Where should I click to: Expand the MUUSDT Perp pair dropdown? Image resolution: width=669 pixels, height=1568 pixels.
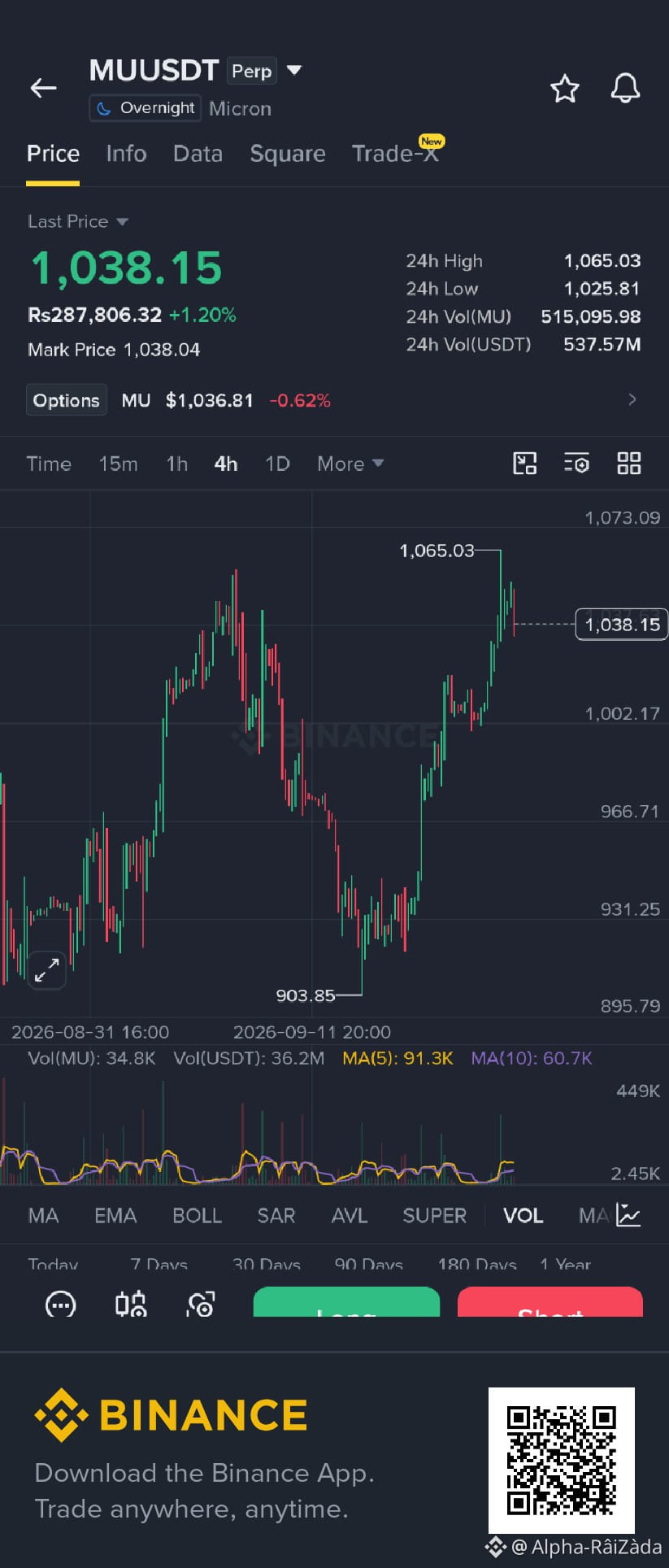tap(294, 71)
